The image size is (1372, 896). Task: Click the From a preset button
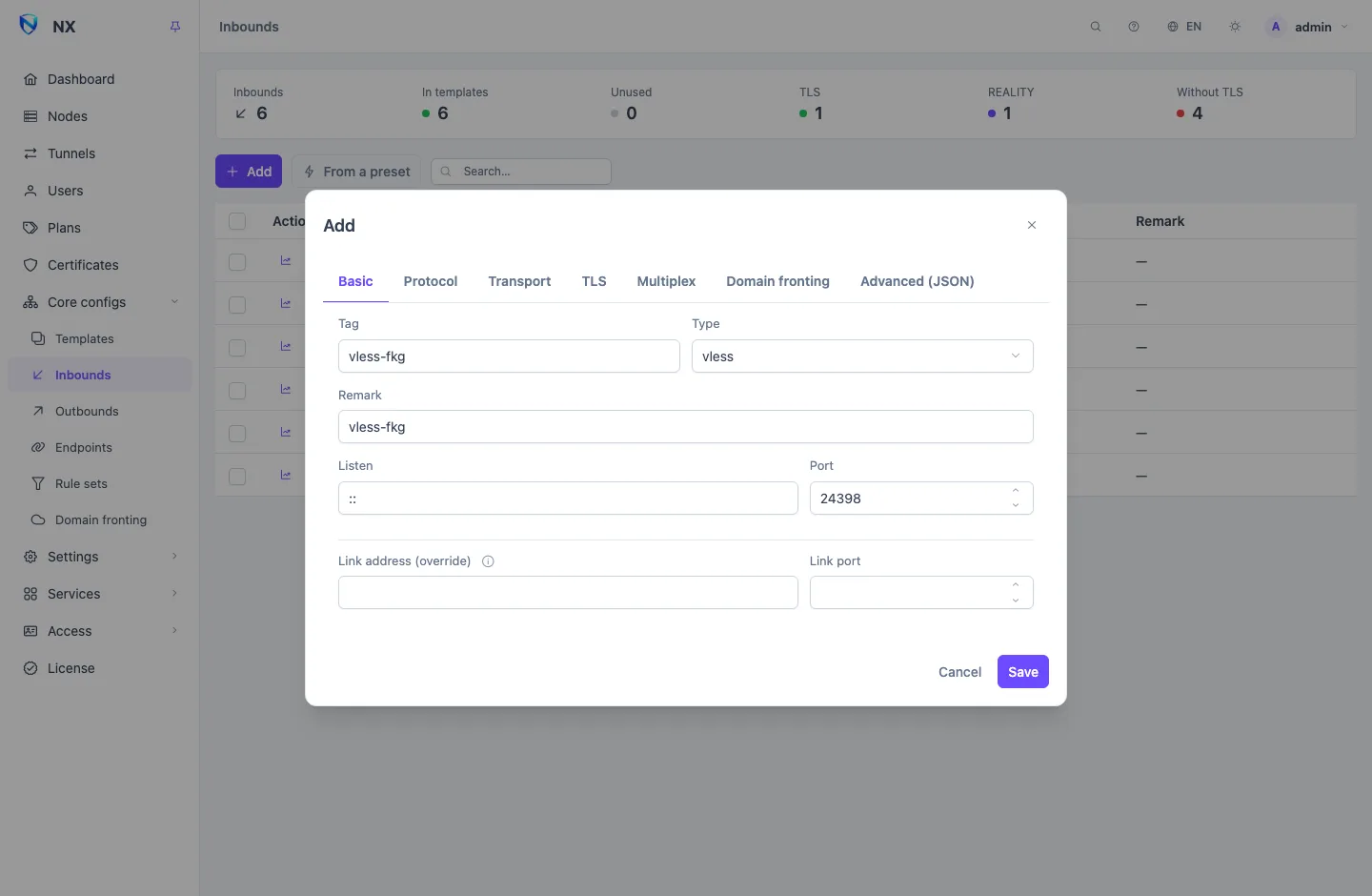[356, 172]
